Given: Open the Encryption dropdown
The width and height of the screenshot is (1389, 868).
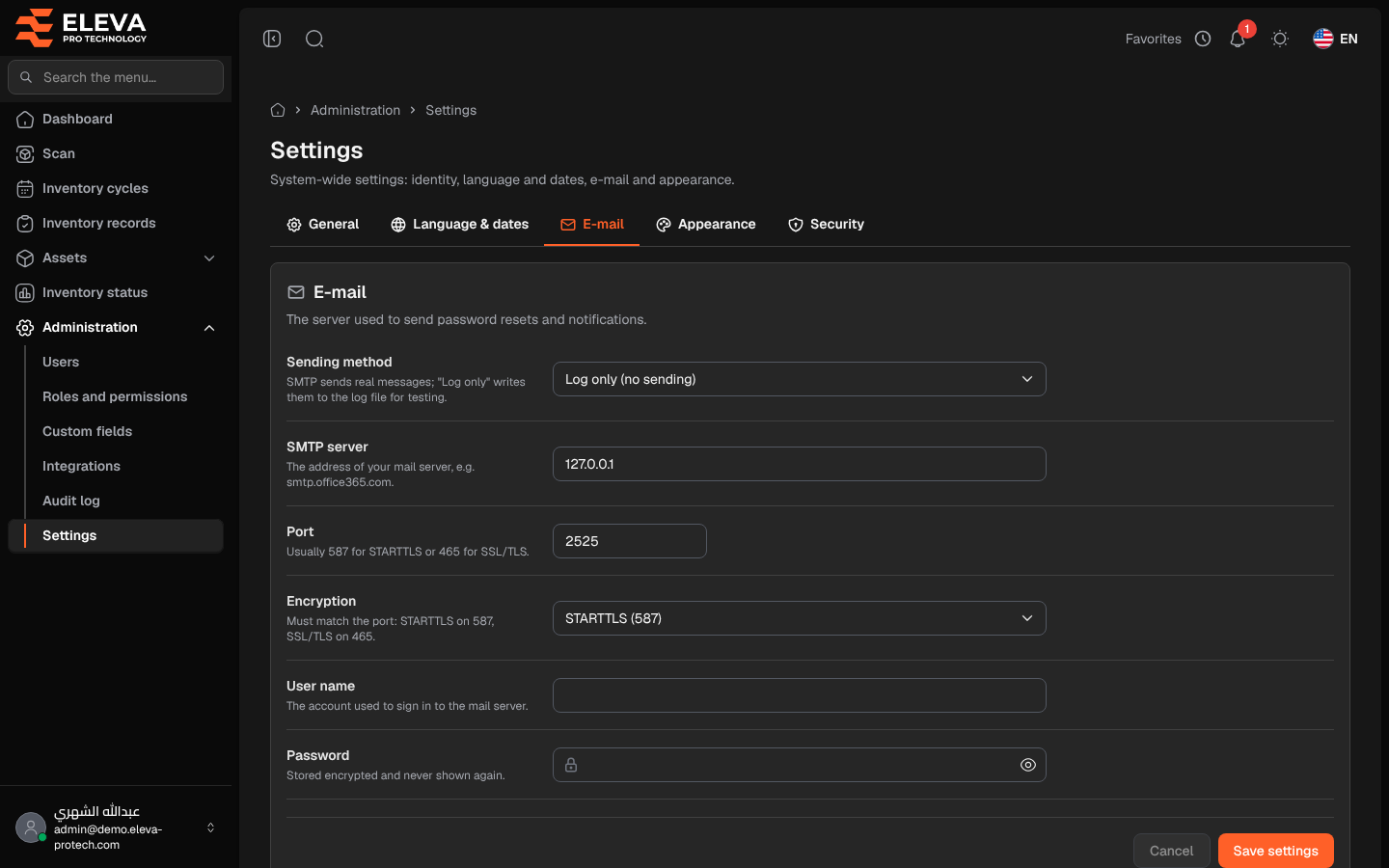Looking at the screenshot, I should tap(799, 618).
